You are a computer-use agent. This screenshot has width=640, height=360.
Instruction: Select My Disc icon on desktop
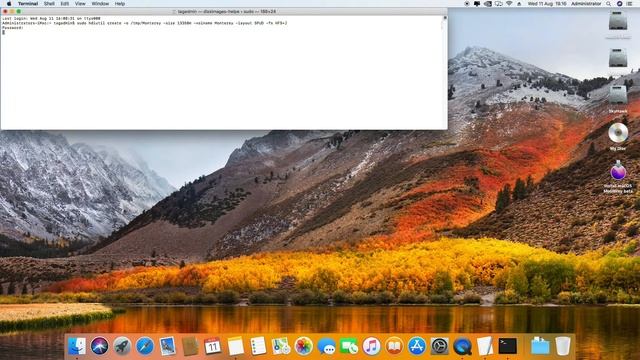pos(618,136)
